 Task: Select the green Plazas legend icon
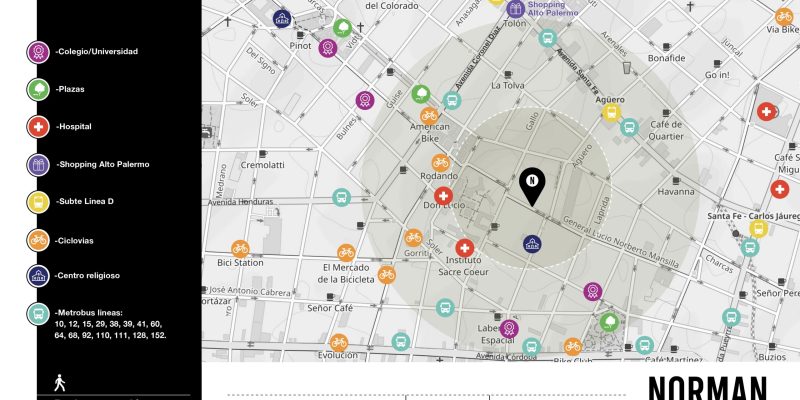(37, 89)
